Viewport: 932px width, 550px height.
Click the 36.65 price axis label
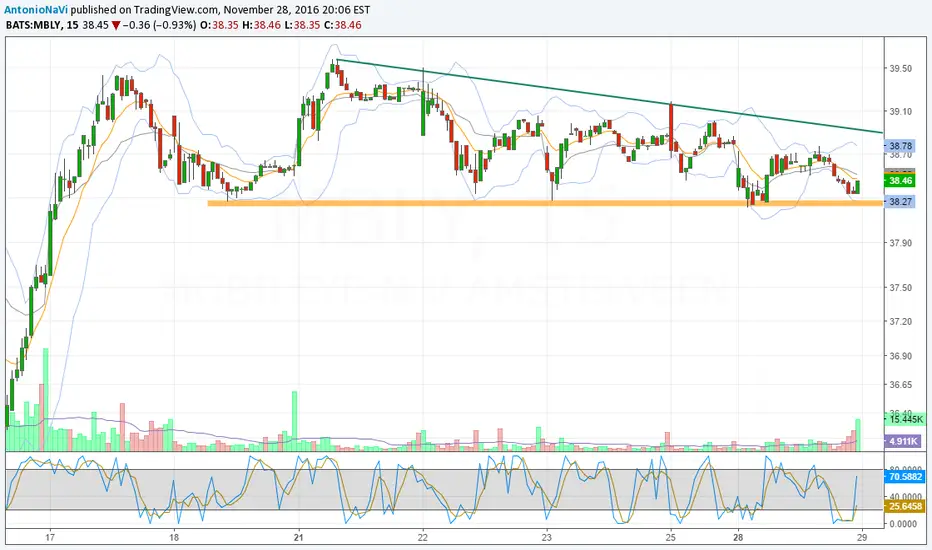pyautogui.click(x=900, y=385)
